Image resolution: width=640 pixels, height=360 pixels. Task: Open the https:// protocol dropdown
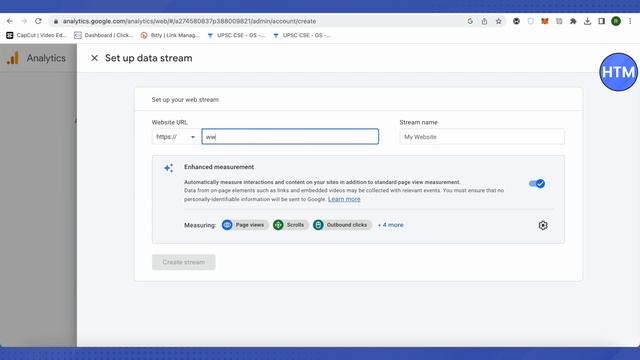click(176, 137)
